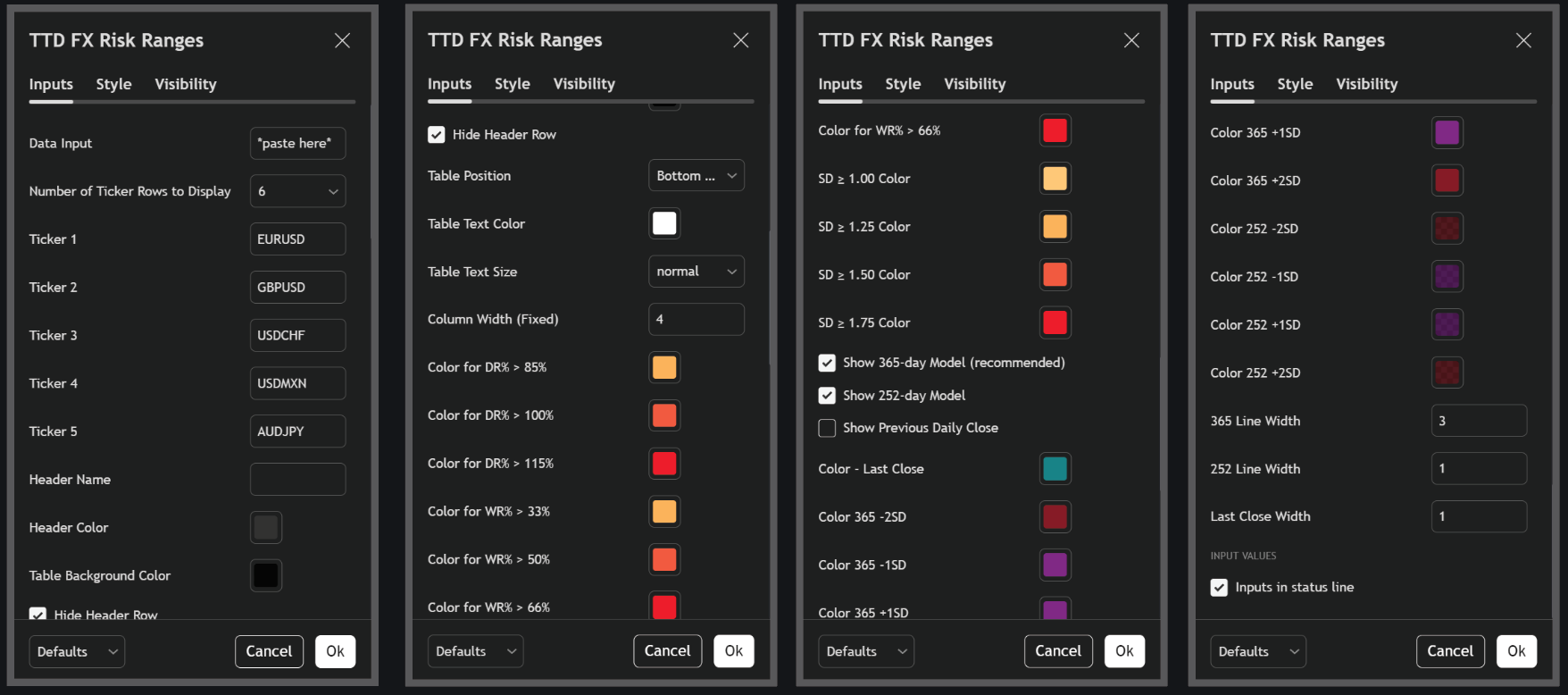The height and width of the screenshot is (695, 1568).
Task: Click Cancel in second dialog
Action: click(667, 651)
